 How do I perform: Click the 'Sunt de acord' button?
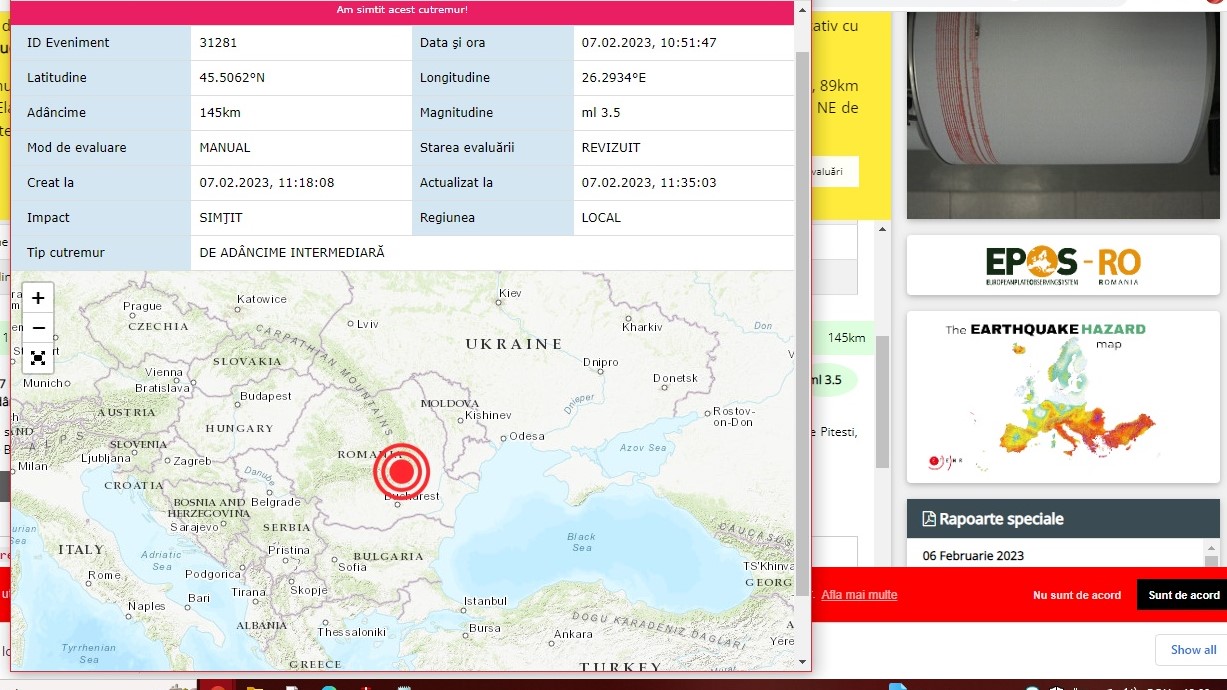pyautogui.click(x=1183, y=595)
